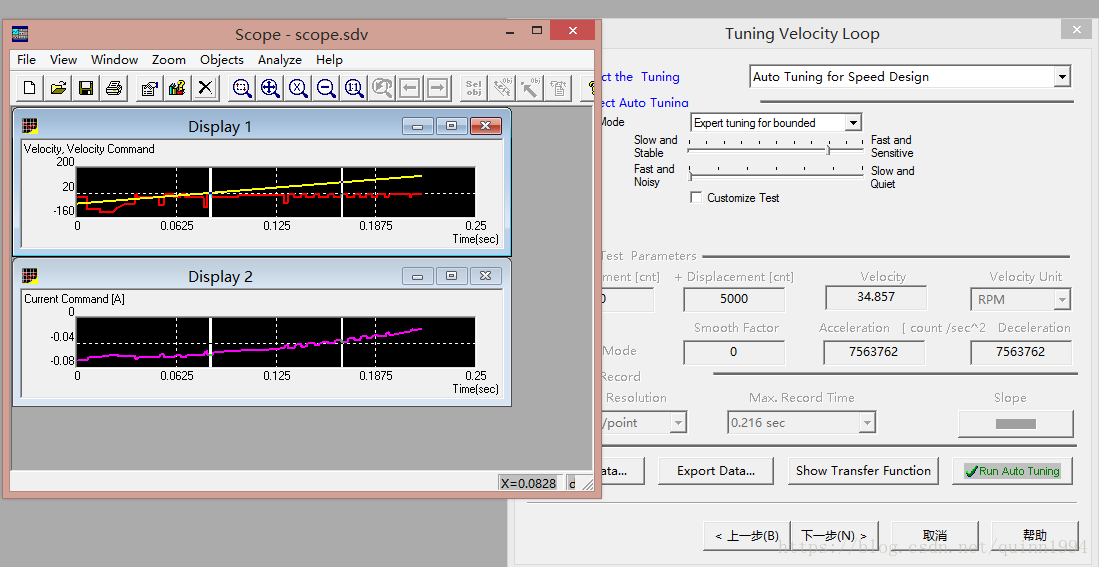Open the properties toolbar icon in Scope
This screenshot has height=567, width=1099.
coord(149,88)
